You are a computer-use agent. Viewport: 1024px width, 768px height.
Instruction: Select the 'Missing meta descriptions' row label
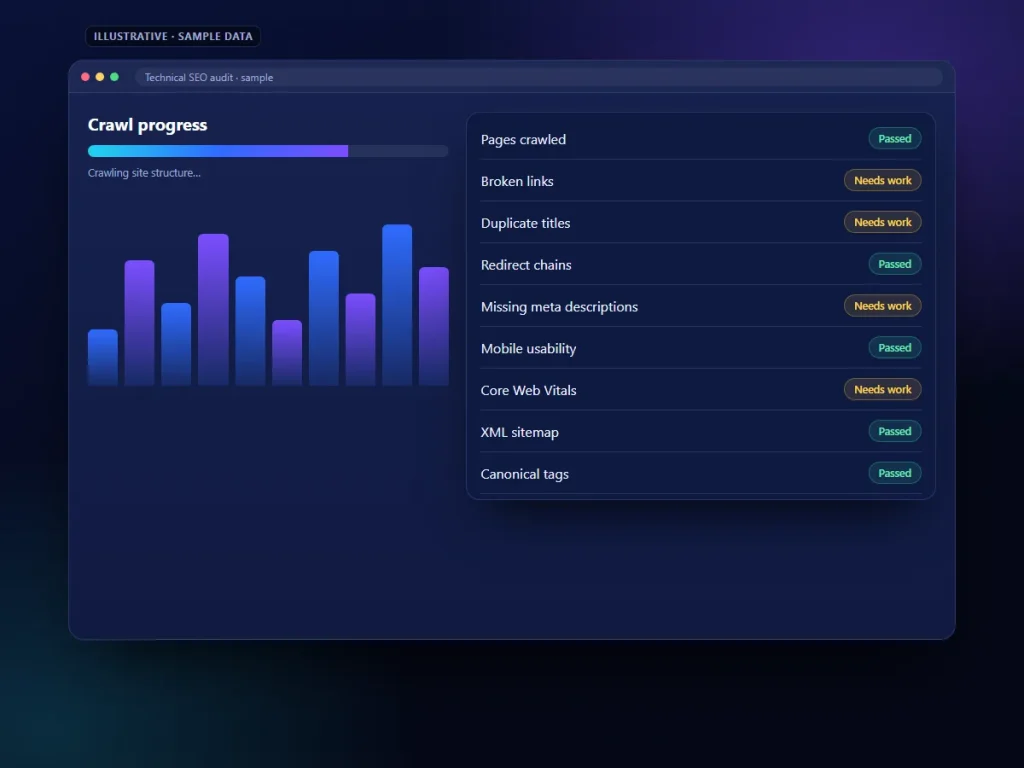click(x=560, y=307)
